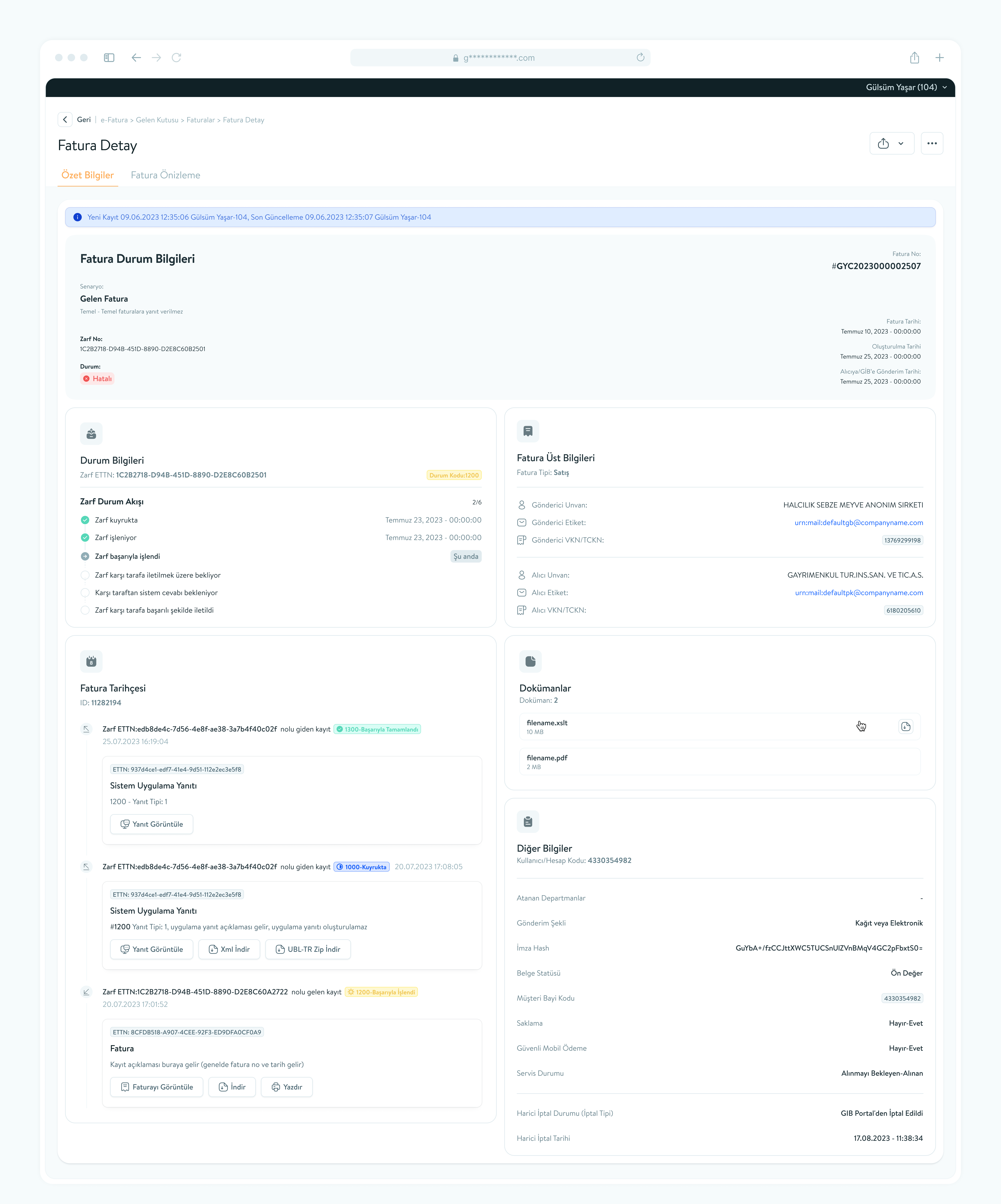Select the 'Zarf karşı tarafa başarılı şekilde iletildi' circle
The width and height of the screenshot is (1001, 1204).
tap(85, 610)
